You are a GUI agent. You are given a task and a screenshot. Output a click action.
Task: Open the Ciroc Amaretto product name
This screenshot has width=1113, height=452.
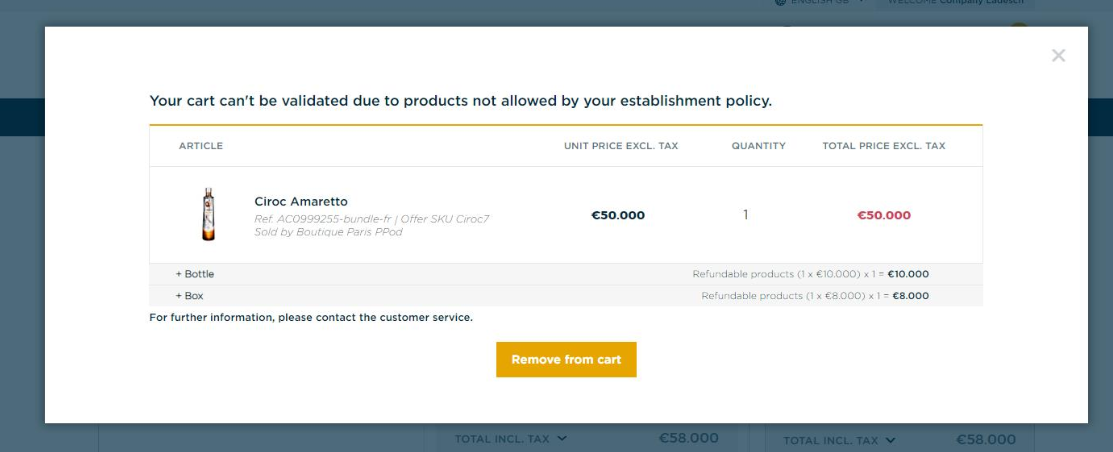click(x=301, y=202)
